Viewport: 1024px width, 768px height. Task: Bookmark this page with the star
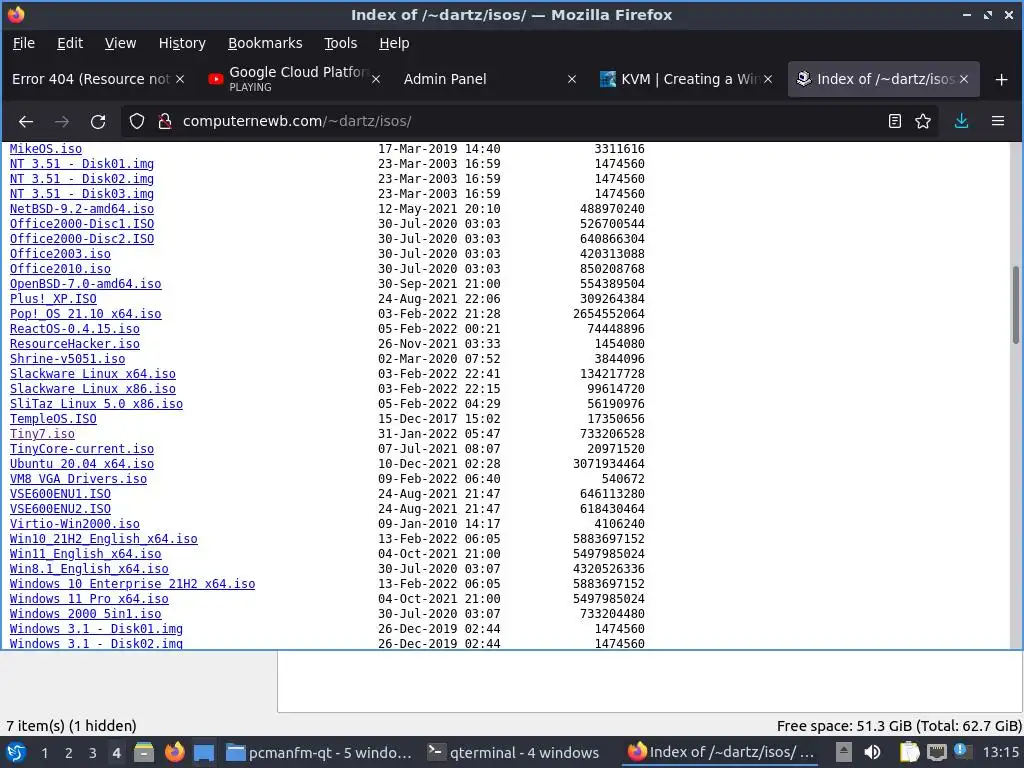click(x=923, y=121)
